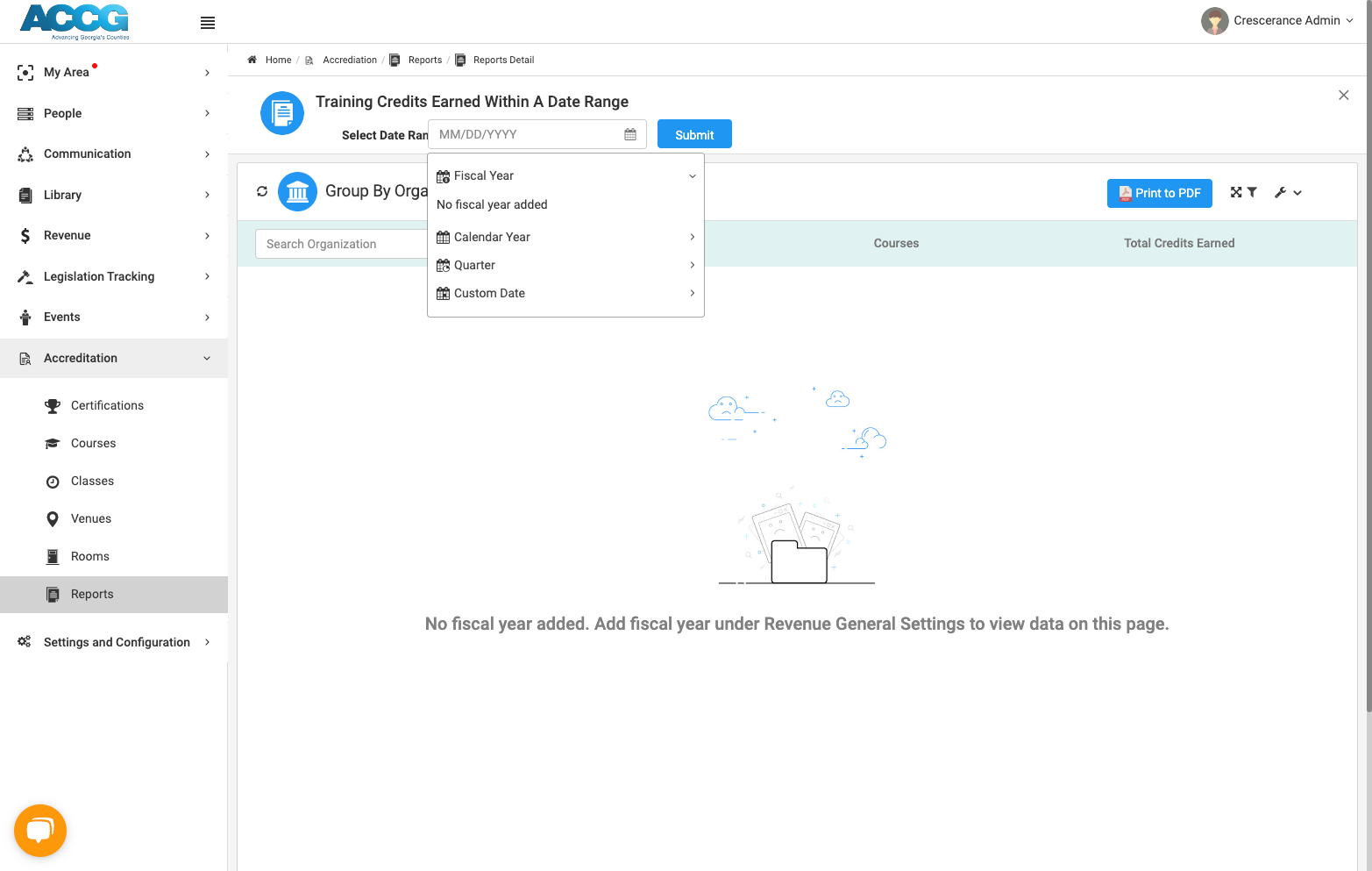The image size is (1372, 871).
Task: Click the organization building icon
Action: point(297,191)
